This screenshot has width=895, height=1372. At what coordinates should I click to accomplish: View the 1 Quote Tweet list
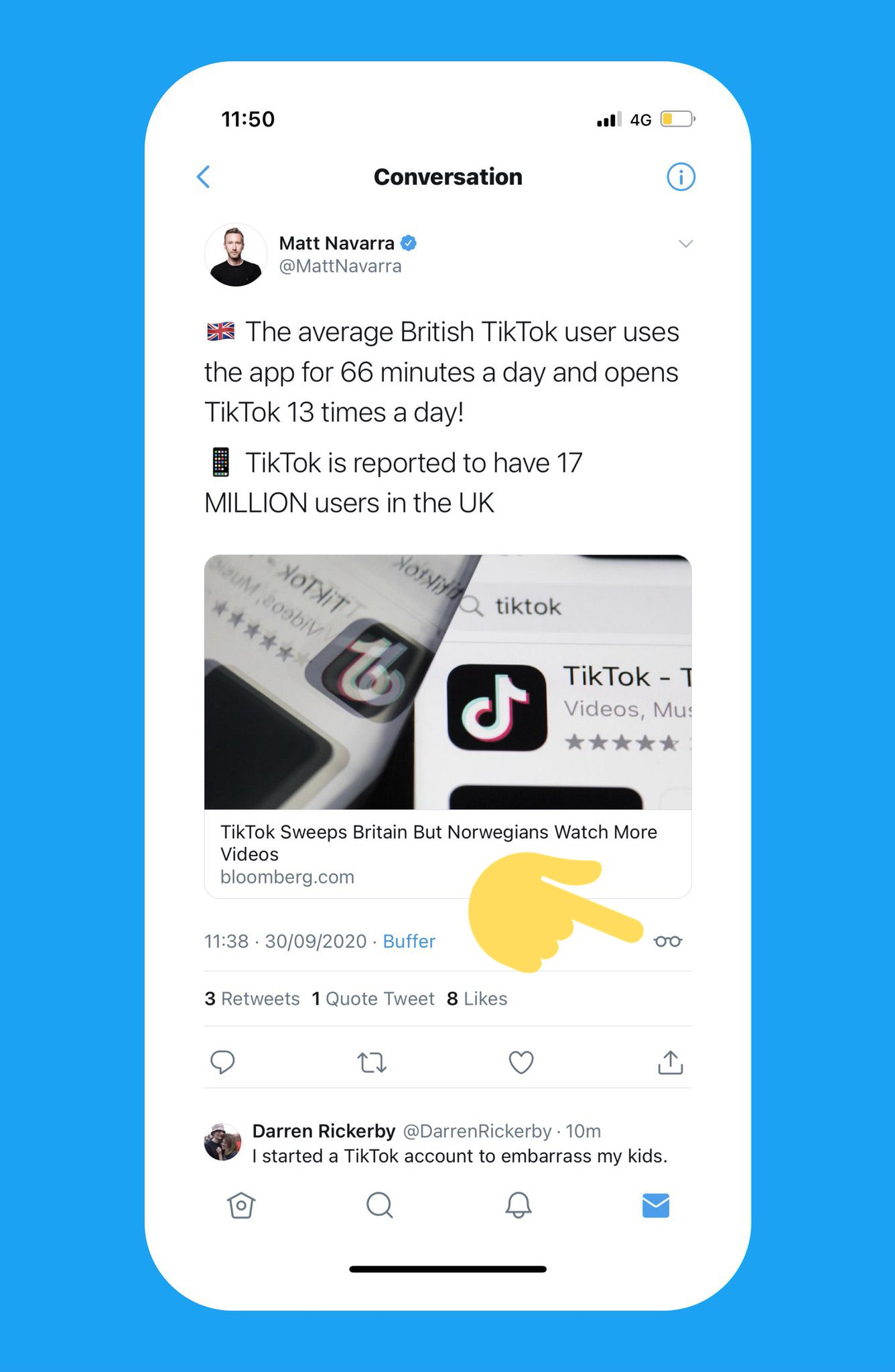[373, 998]
